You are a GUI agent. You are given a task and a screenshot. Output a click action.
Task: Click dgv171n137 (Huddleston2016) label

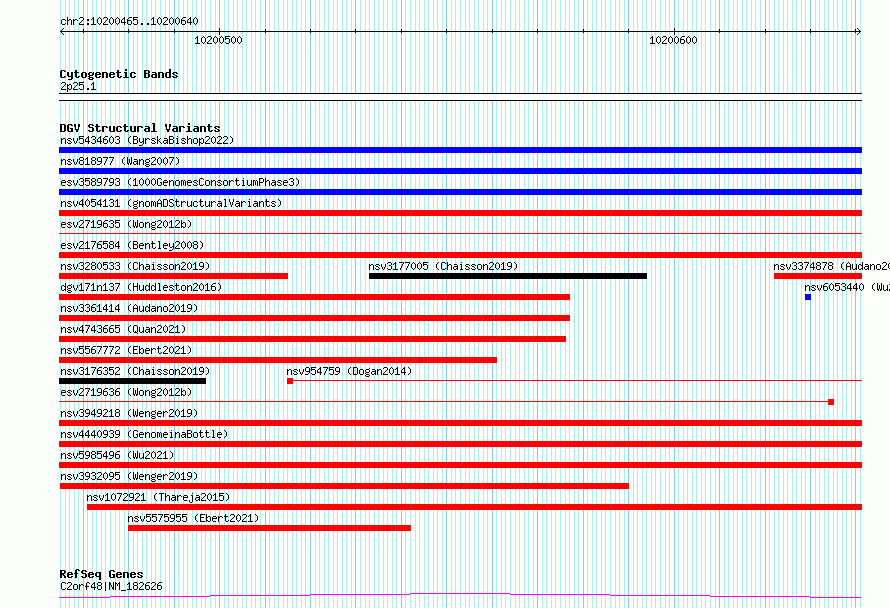141,287
